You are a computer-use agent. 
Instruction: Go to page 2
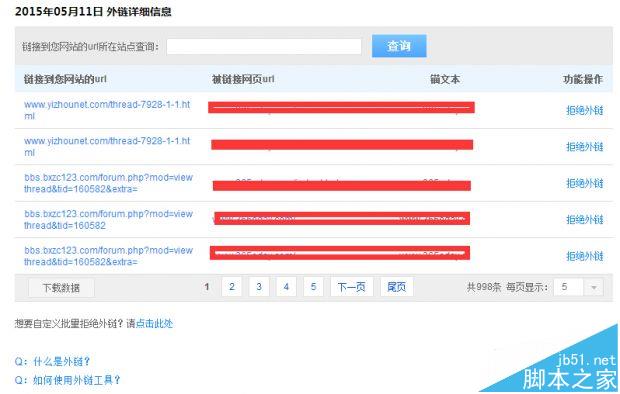pyautogui.click(x=232, y=287)
